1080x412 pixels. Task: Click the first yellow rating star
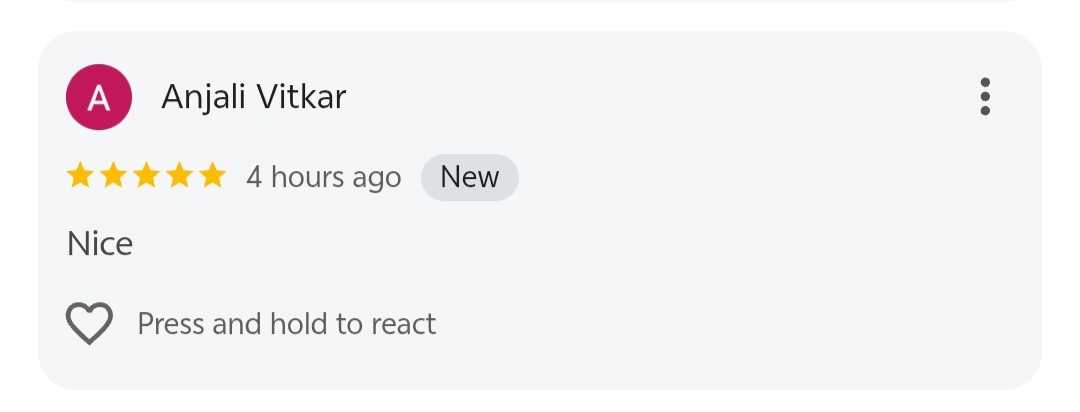(x=81, y=177)
